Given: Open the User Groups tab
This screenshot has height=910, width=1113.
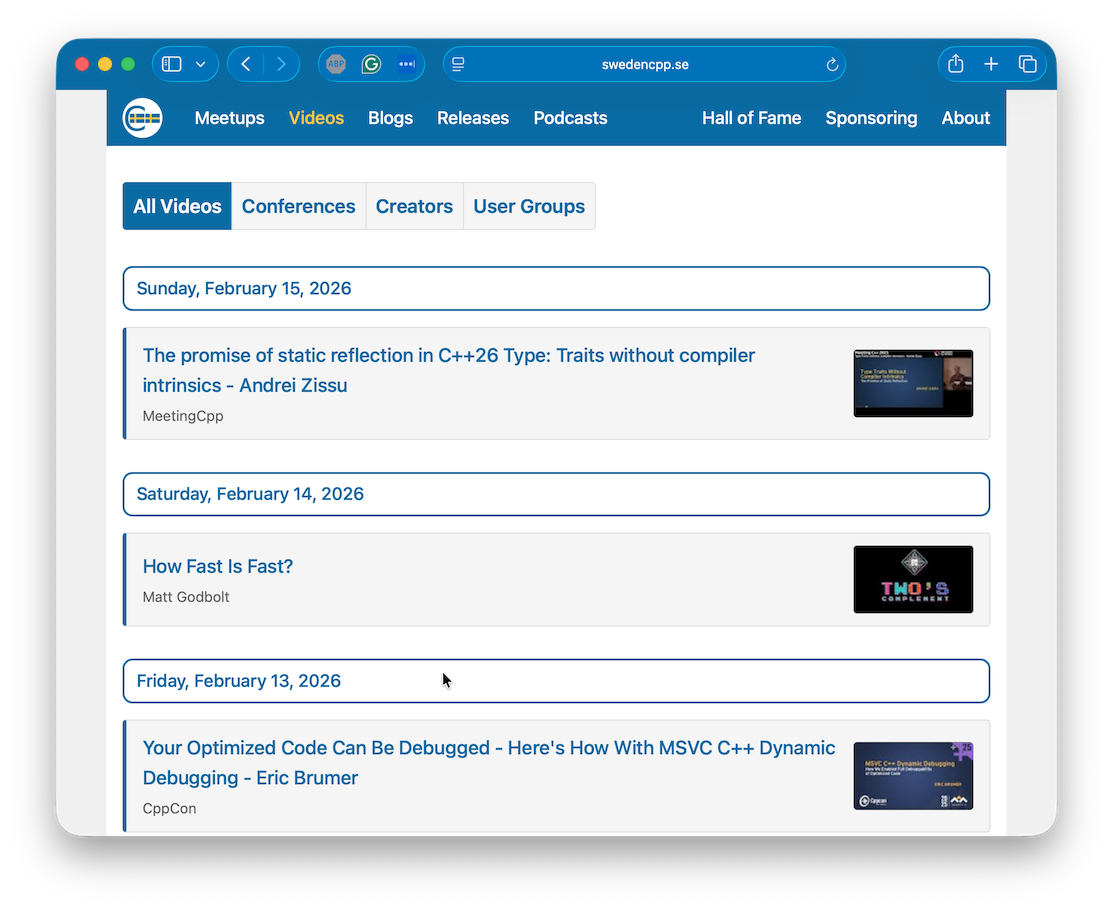Looking at the screenshot, I should tap(529, 206).
